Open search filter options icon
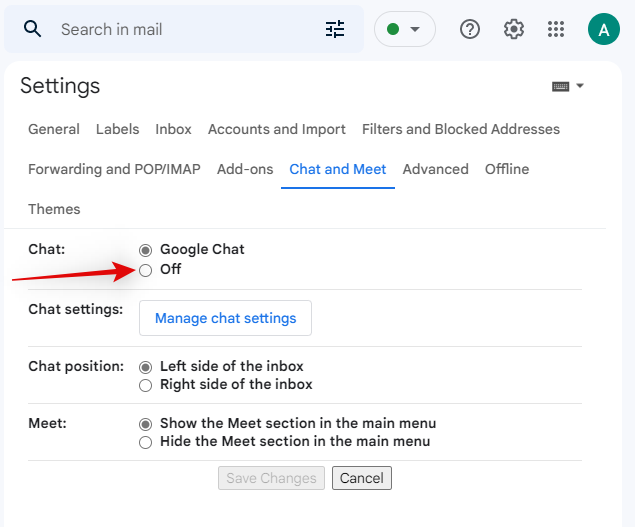Screen dimensions: 635x527 335,29
